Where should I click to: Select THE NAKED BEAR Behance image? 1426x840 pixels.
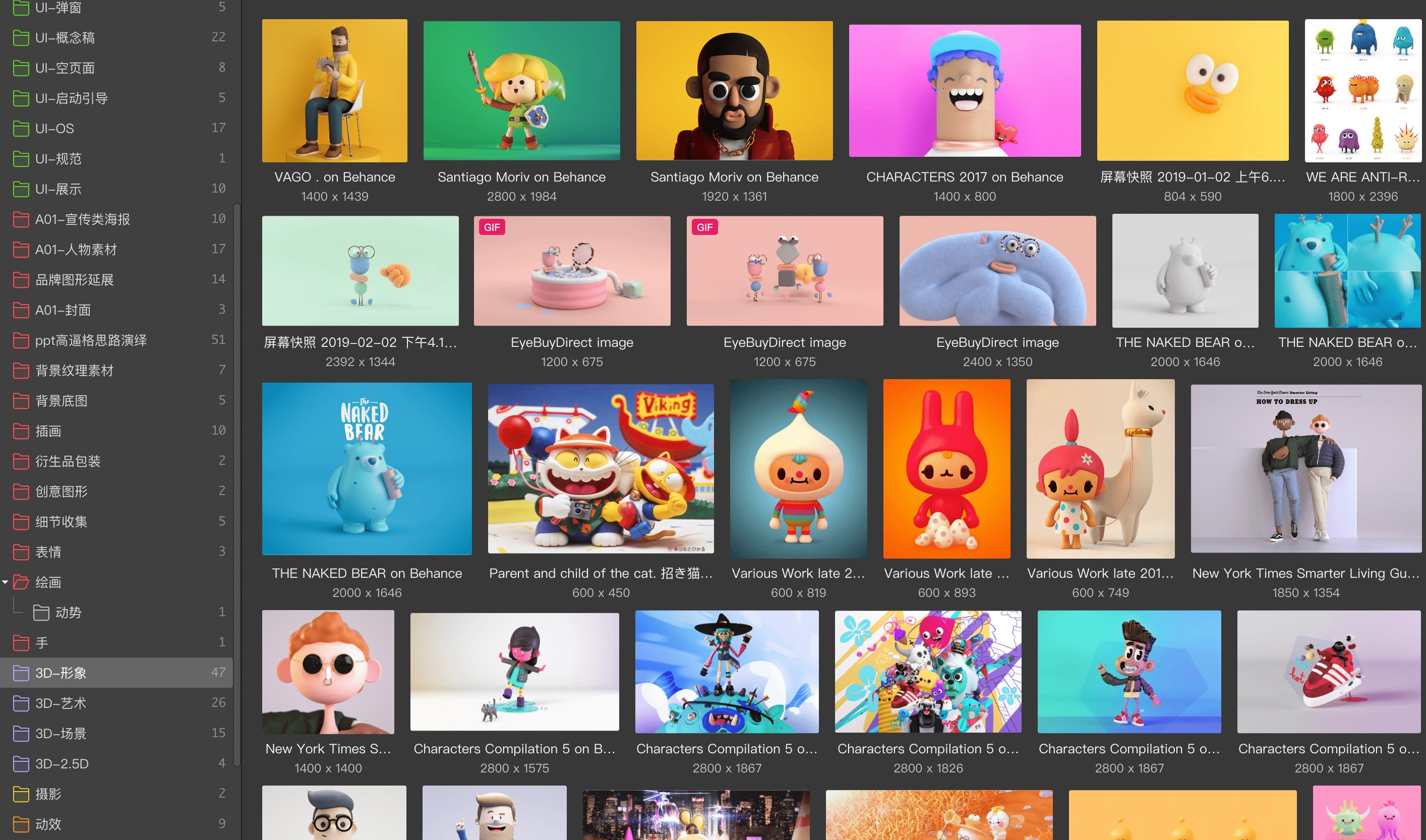pyautogui.click(x=366, y=469)
